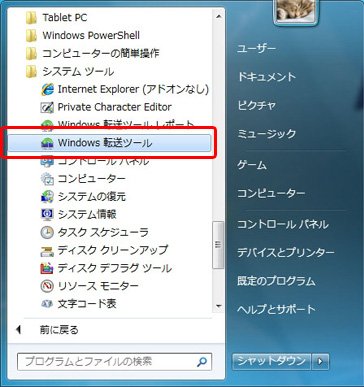Select the Tablet PC label
The width and height of the screenshot is (364, 387).
pyautogui.click(x=65, y=18)
